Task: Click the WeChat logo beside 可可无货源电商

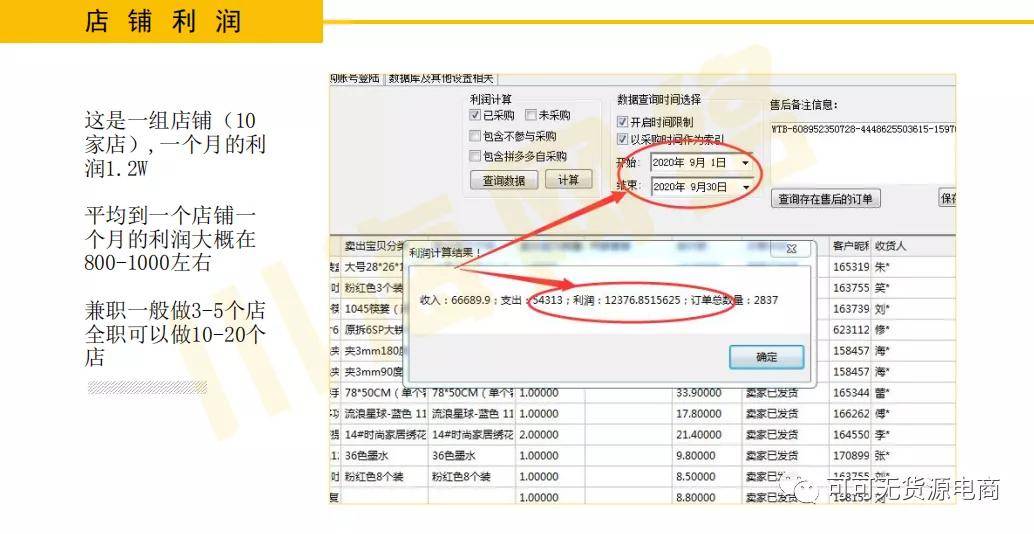Action: tap(801, 489)
